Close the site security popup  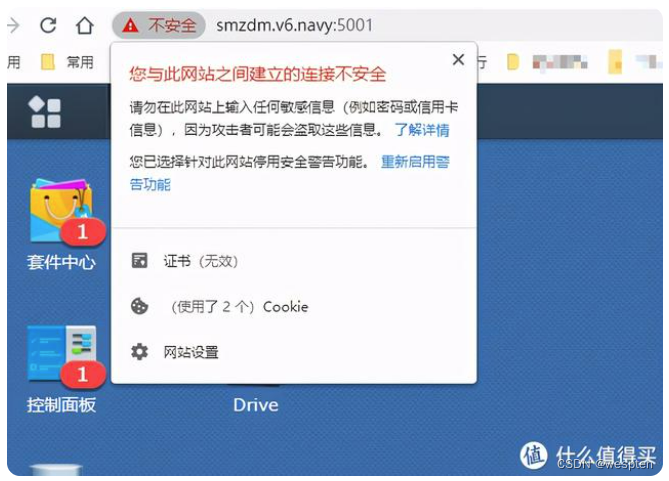[458, 59]
